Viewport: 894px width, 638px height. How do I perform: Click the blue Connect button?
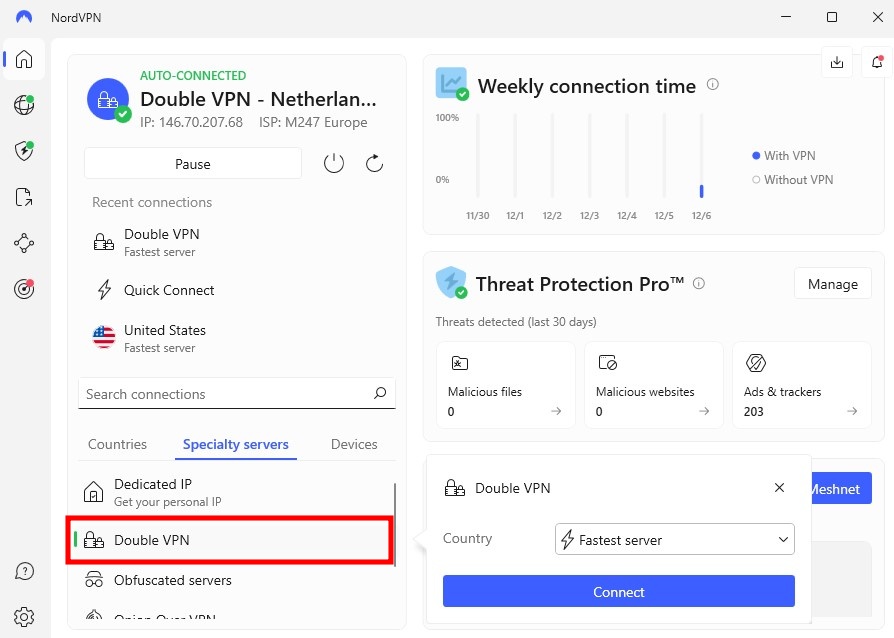619,591
